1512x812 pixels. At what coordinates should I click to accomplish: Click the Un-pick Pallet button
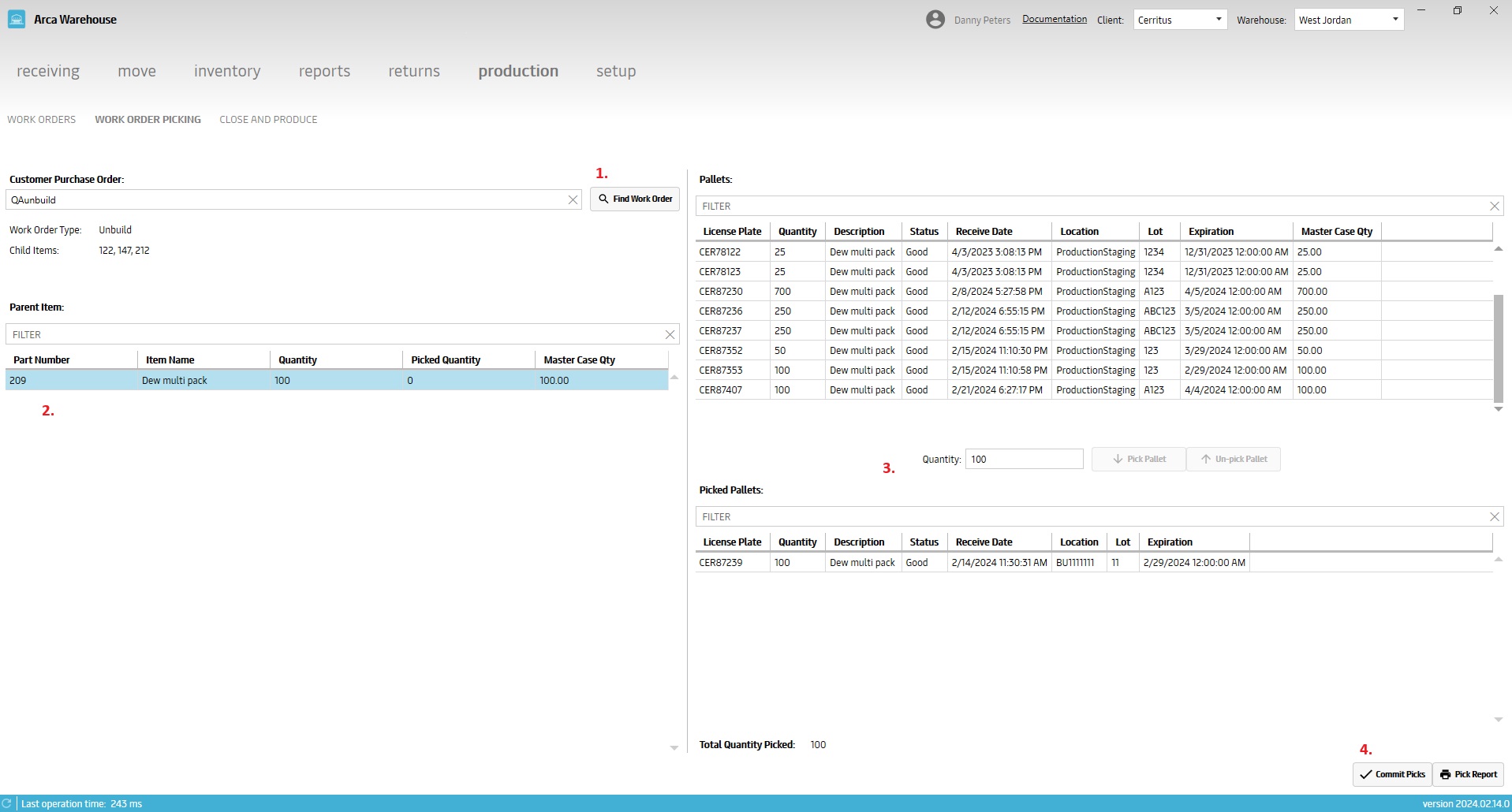(x=1234, y=459)
